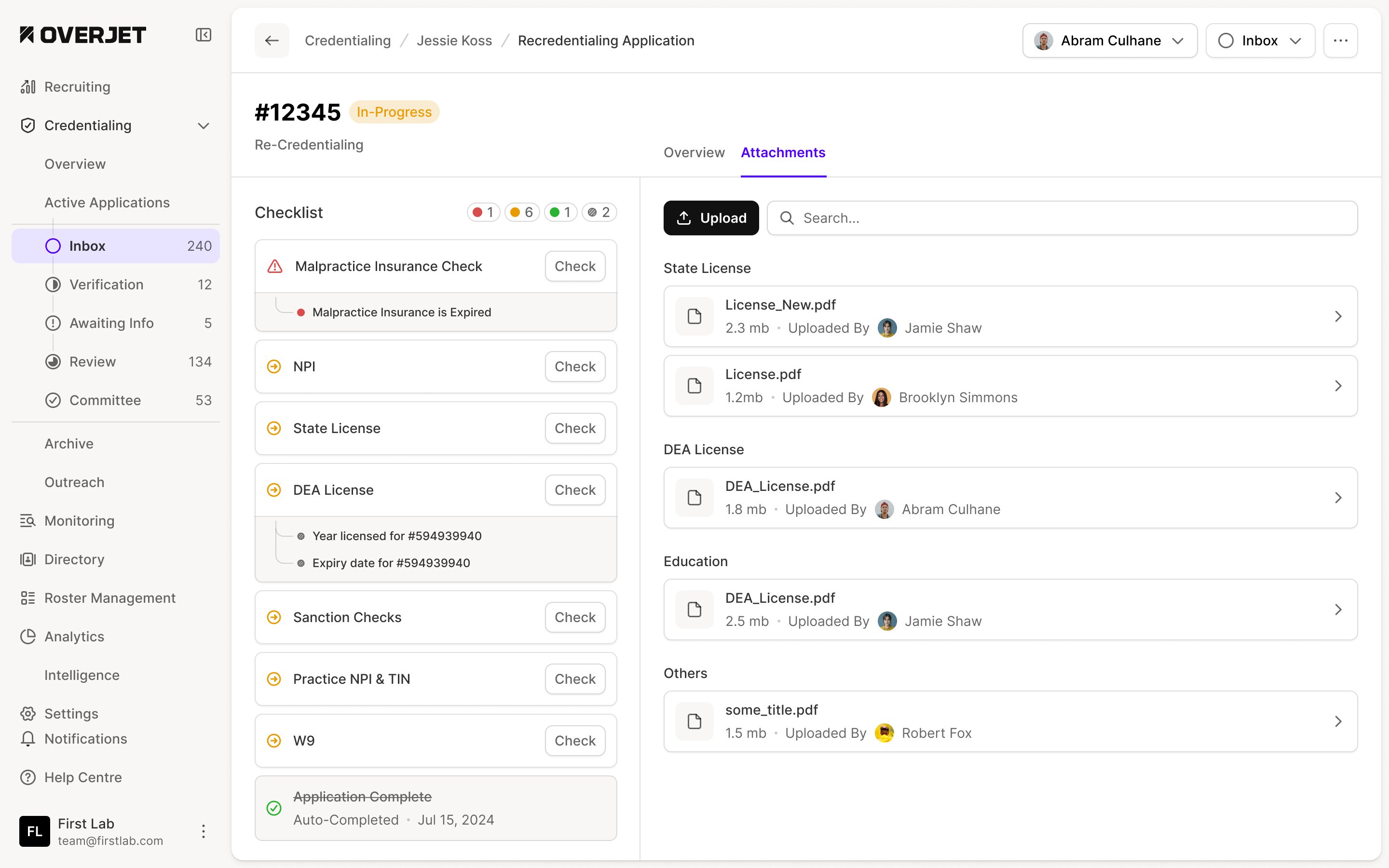Filter checklist by orange status count

click(522, 212)
